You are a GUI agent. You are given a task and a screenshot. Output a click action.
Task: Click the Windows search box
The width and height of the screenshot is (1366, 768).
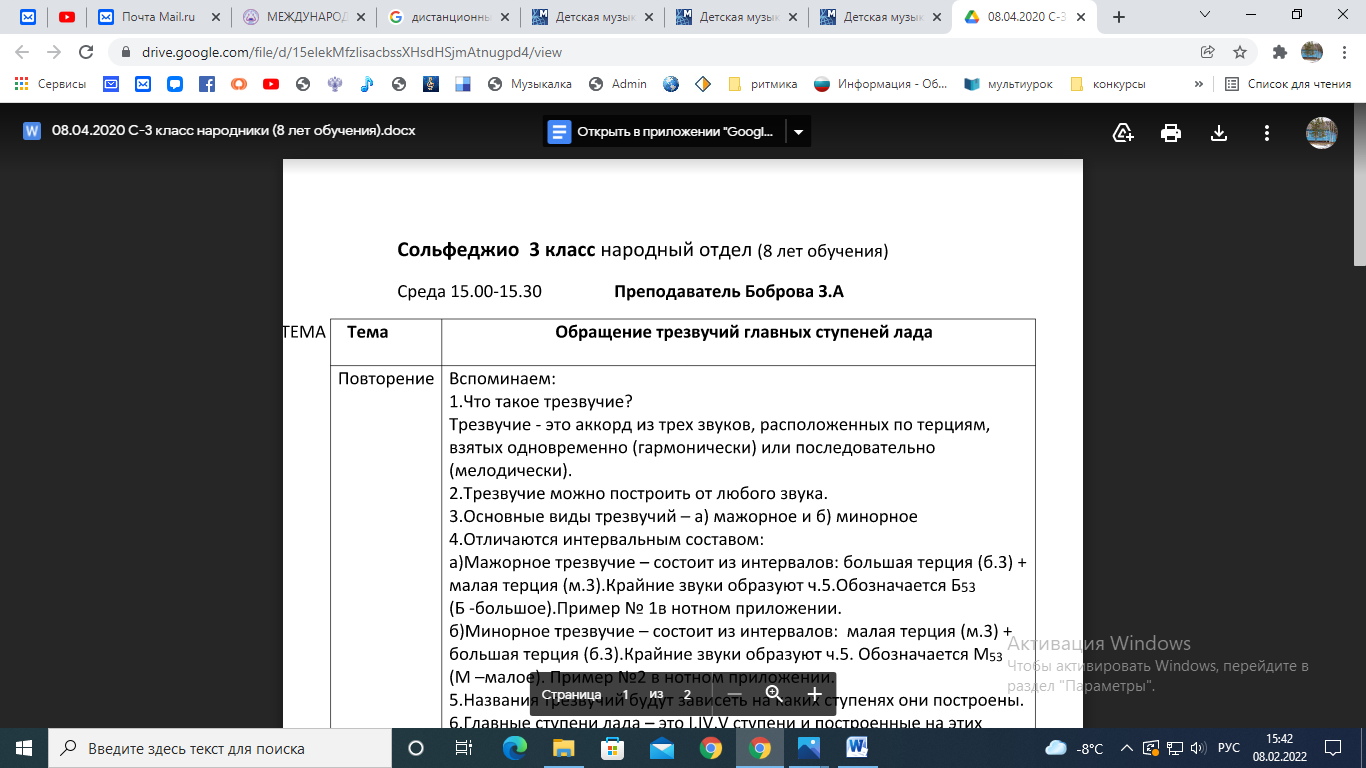tap(220, 748)
